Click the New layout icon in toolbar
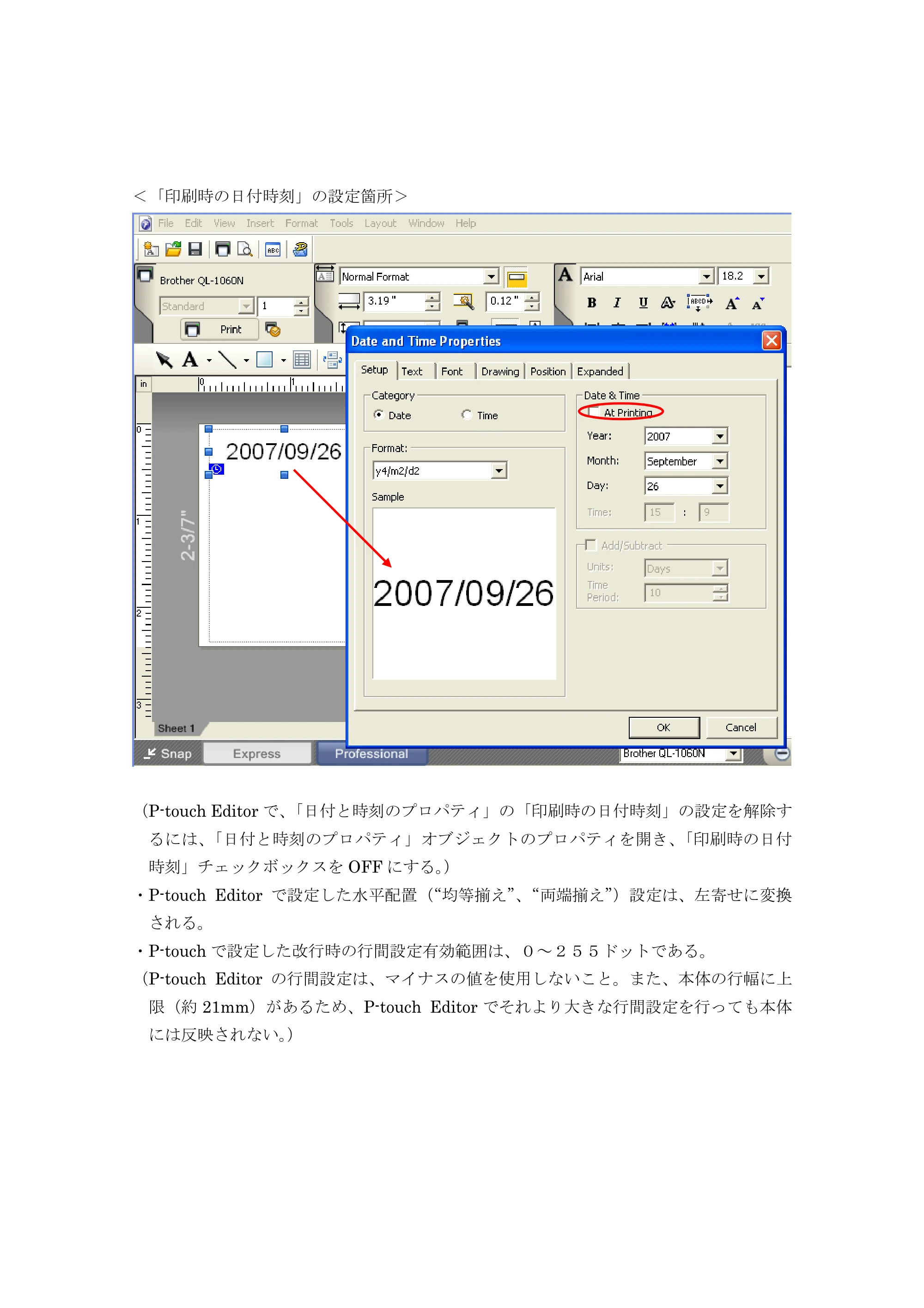This screenshot has height=1308, width=924. coord(152,249)
